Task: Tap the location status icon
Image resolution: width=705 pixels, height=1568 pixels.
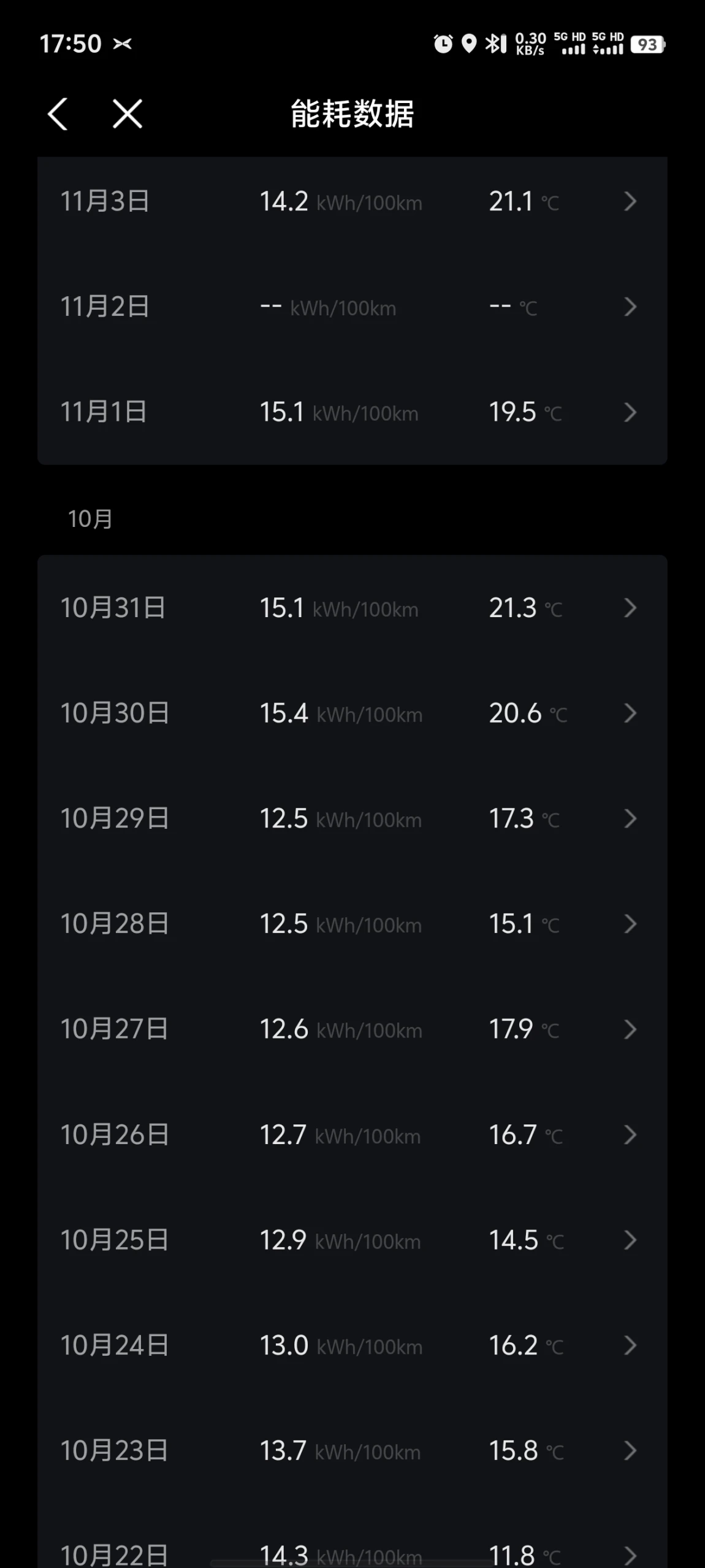Action: (x=469, y=44)
